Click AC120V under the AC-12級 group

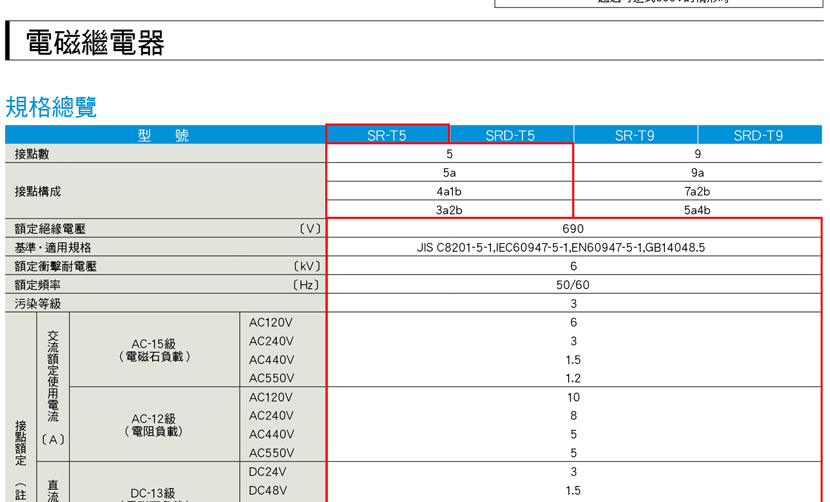(271, 397)
